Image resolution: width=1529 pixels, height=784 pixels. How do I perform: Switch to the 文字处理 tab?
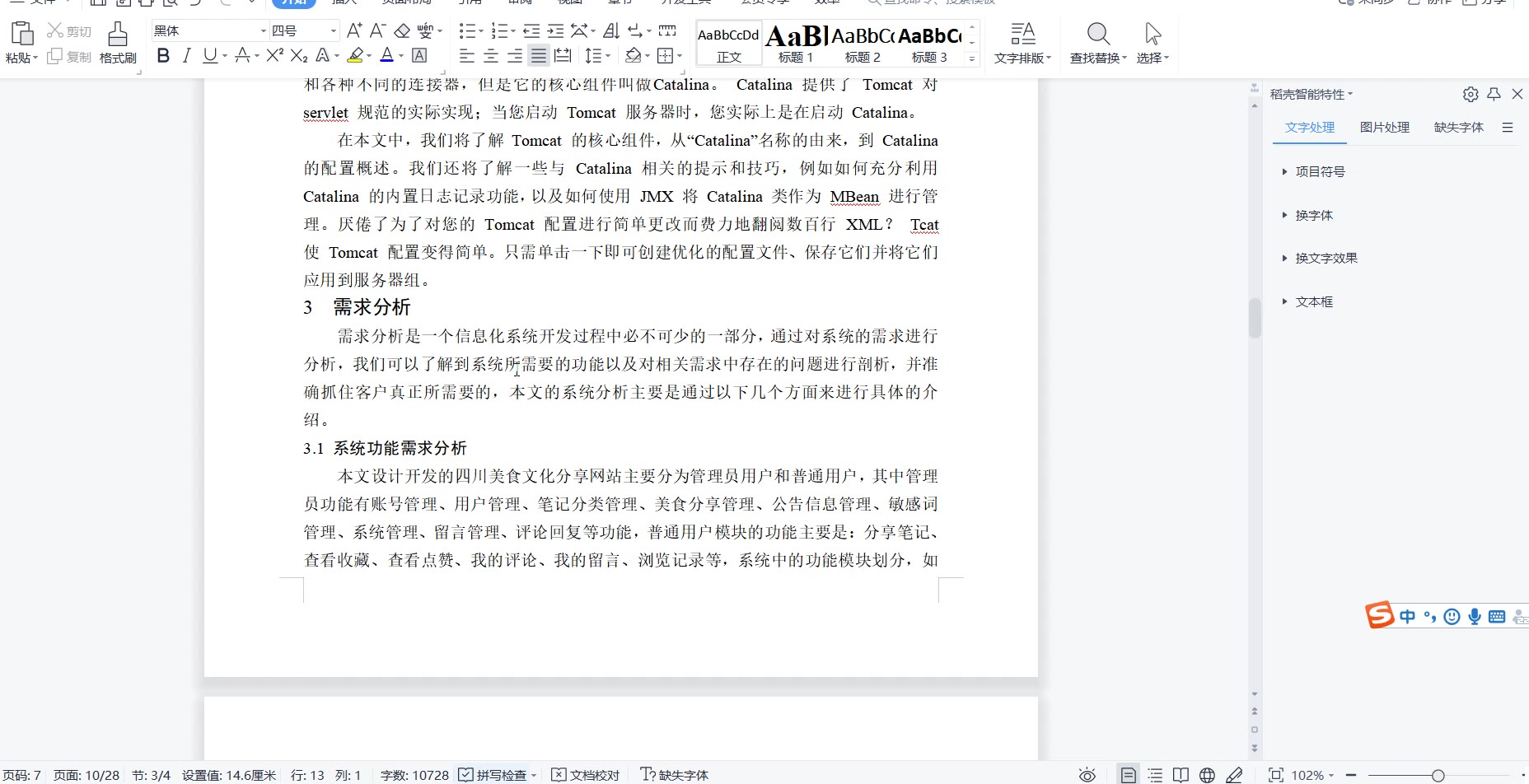(x=1310, y=128)
